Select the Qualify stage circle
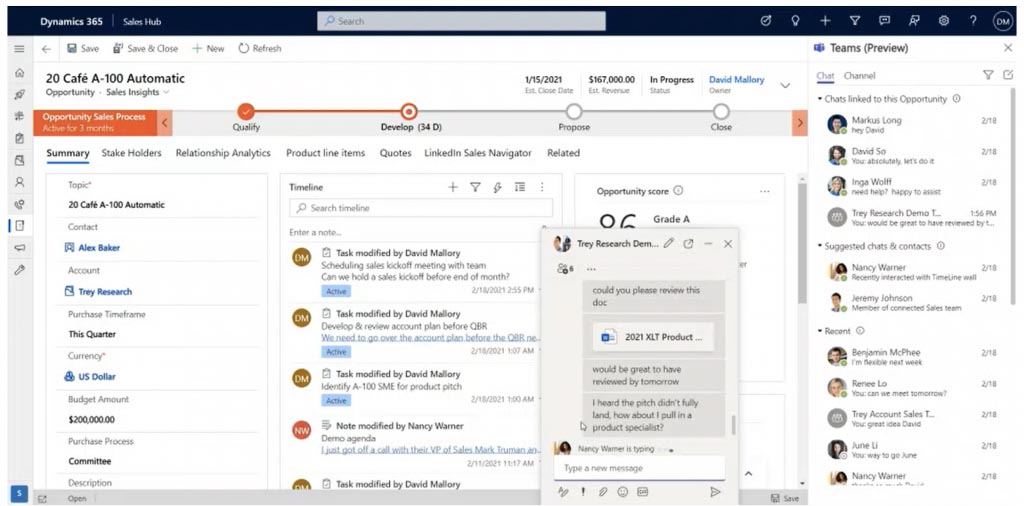Image resolution: width=1024 pixels, height=506 pixels. click(246, 111)
